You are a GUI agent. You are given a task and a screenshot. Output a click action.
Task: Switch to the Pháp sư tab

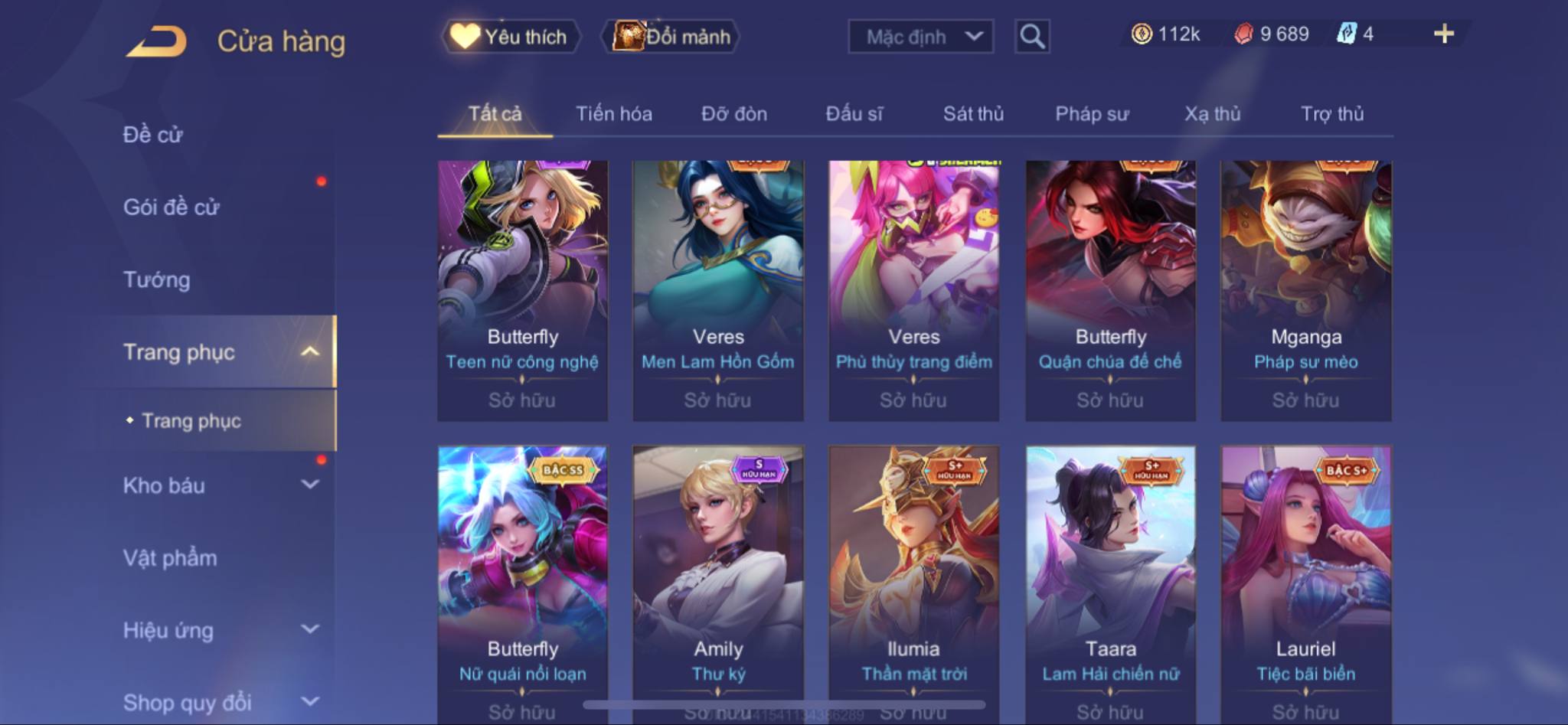[1092, 114]
